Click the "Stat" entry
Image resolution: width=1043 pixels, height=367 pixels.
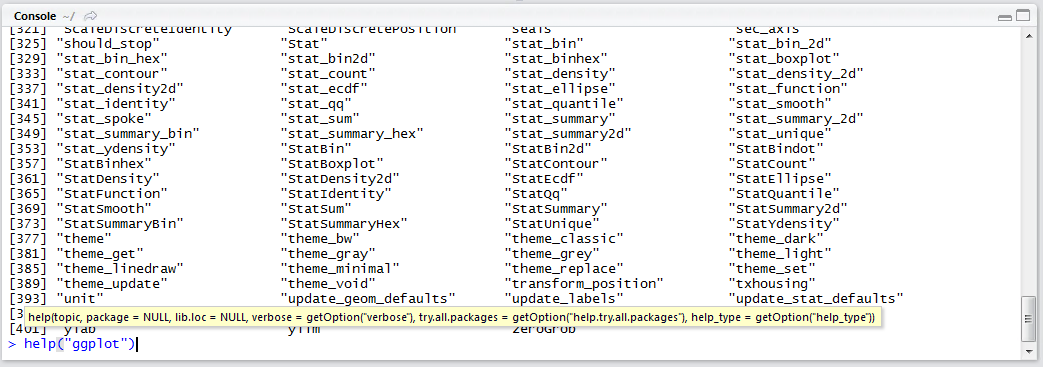(304, 44)
